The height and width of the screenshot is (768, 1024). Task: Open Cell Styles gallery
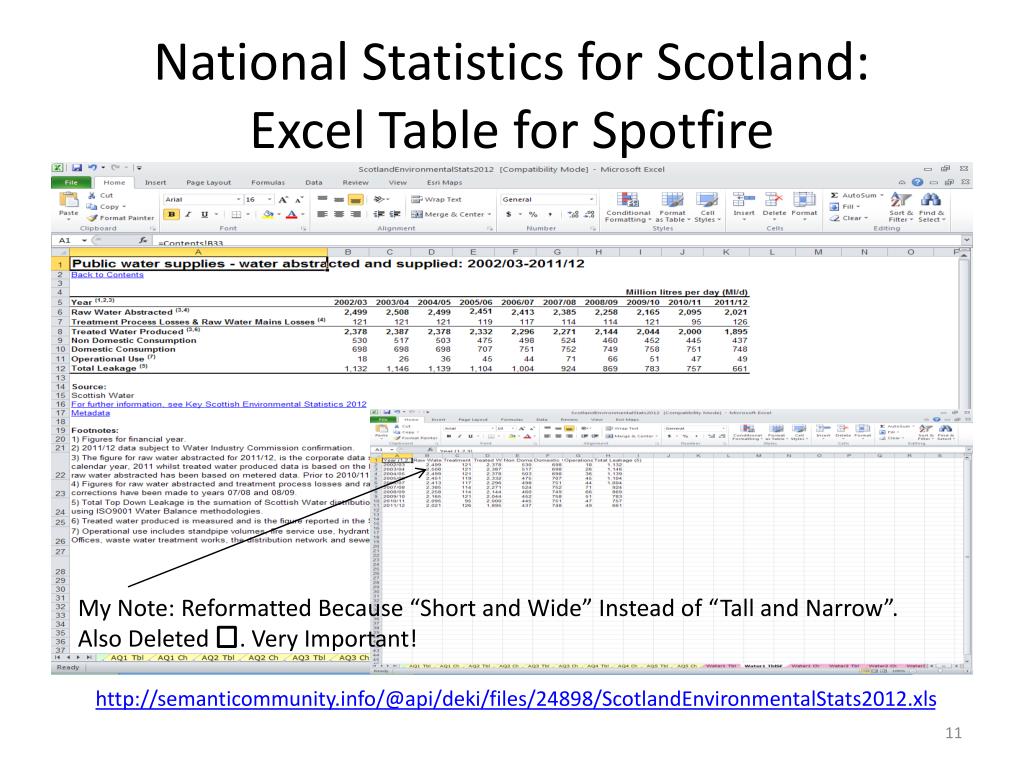click(707, 207)
